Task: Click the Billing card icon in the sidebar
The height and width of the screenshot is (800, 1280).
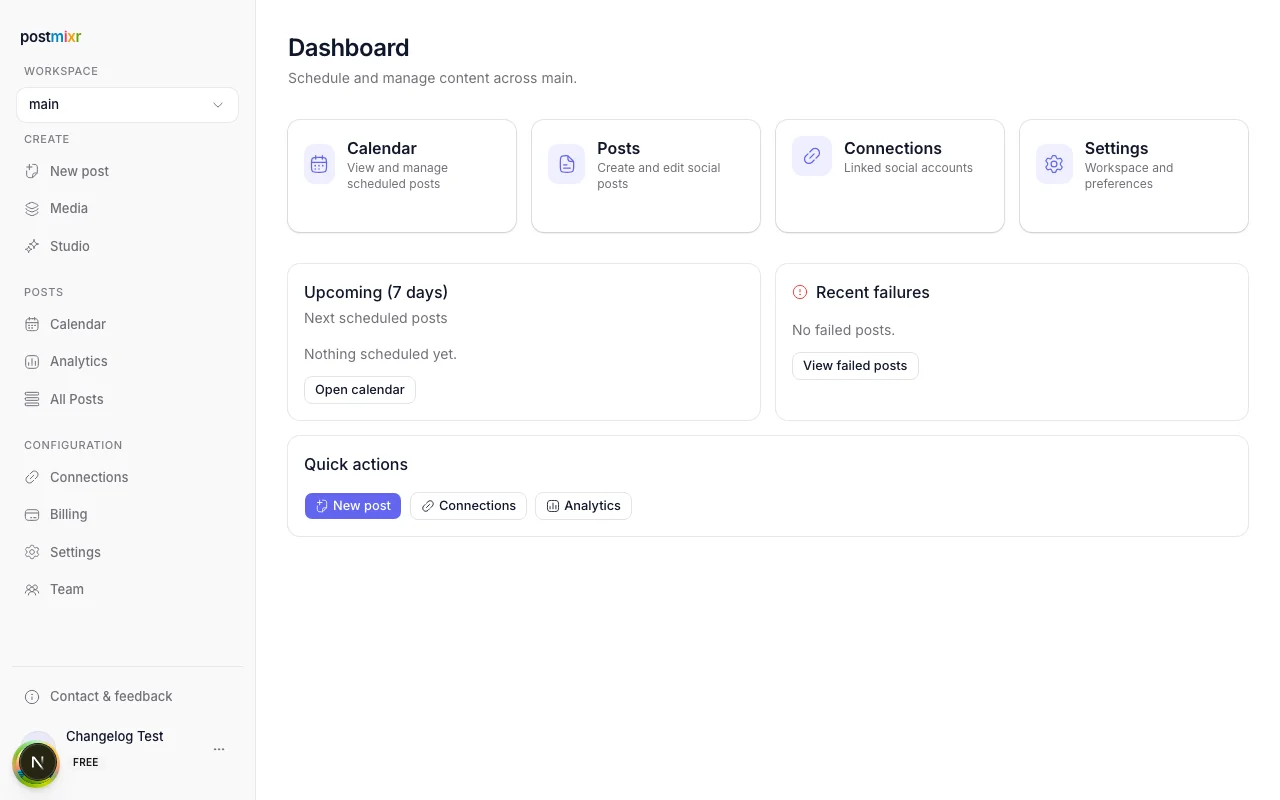Action: (x=32, y=514)
